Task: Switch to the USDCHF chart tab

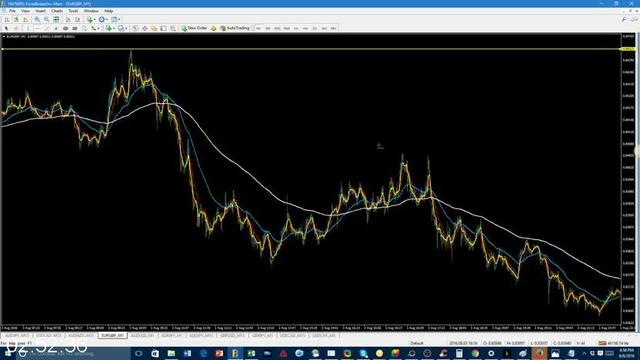Action: (x=324, y=336)
